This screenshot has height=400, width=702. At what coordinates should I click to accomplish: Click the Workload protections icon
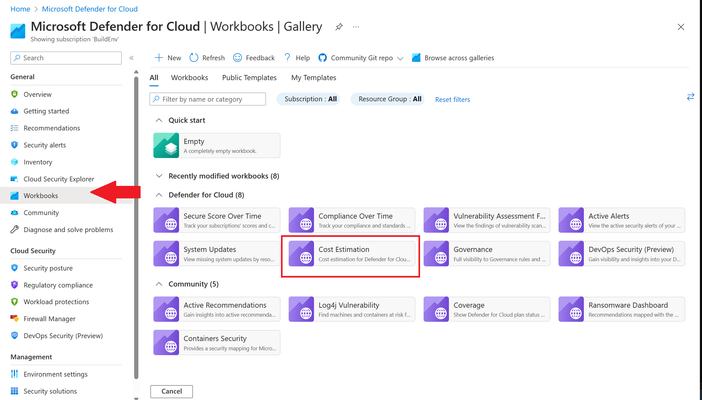click(x=14, y=302)
